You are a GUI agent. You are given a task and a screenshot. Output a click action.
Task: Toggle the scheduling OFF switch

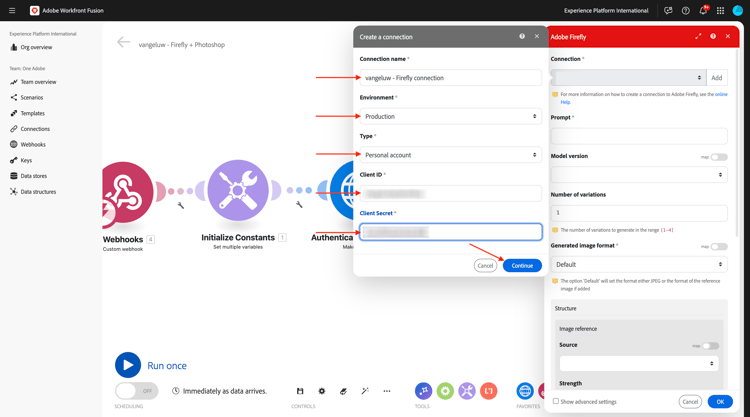click(x=136, y=391)
